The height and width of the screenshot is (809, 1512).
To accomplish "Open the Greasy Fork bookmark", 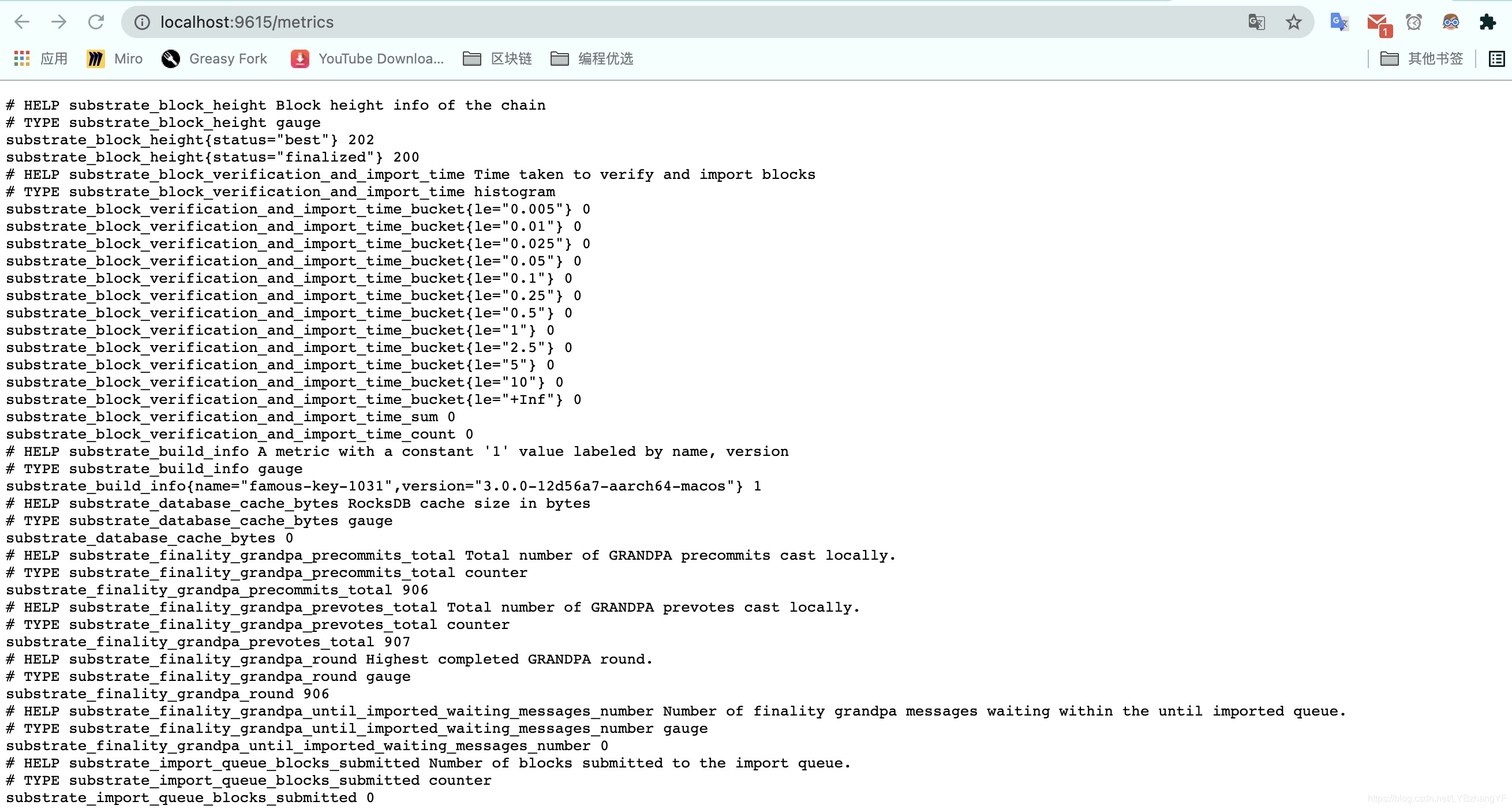I will point(214,59).
